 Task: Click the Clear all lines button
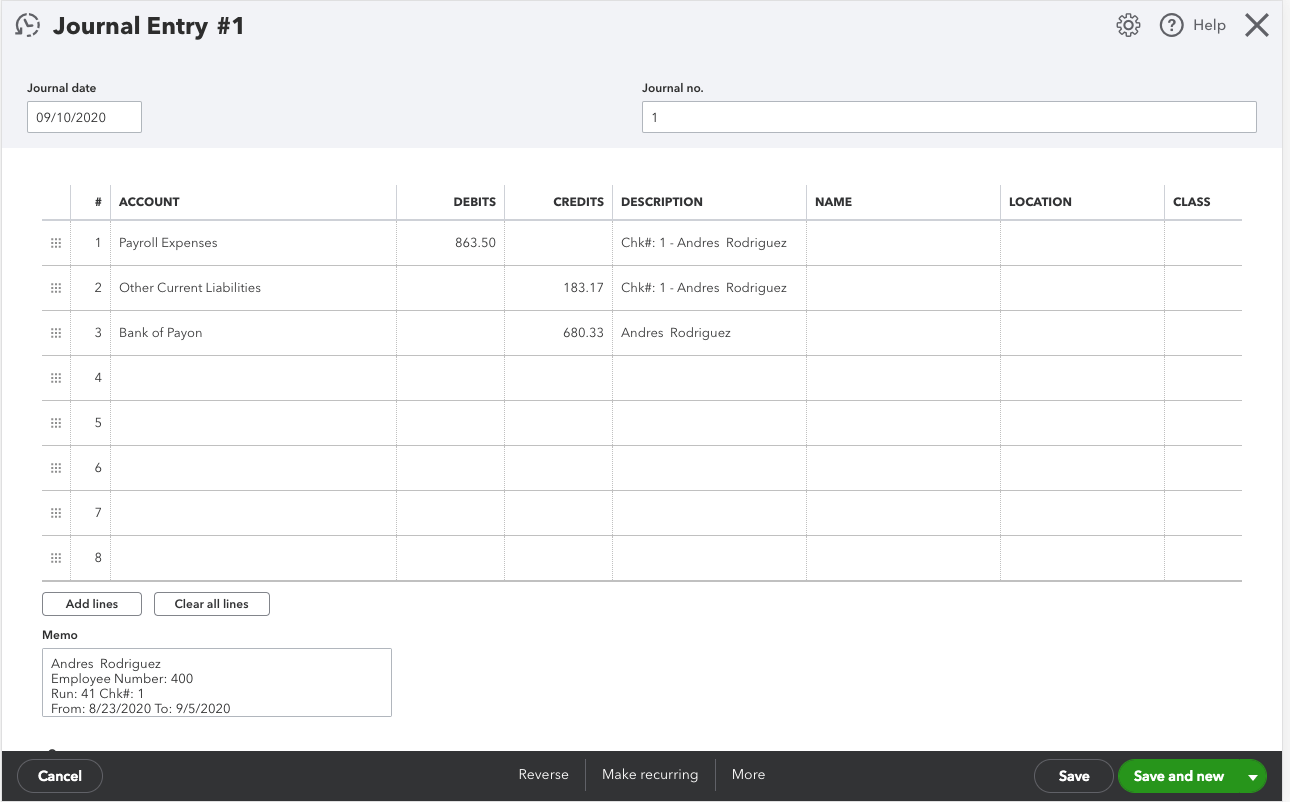point(211,603)
